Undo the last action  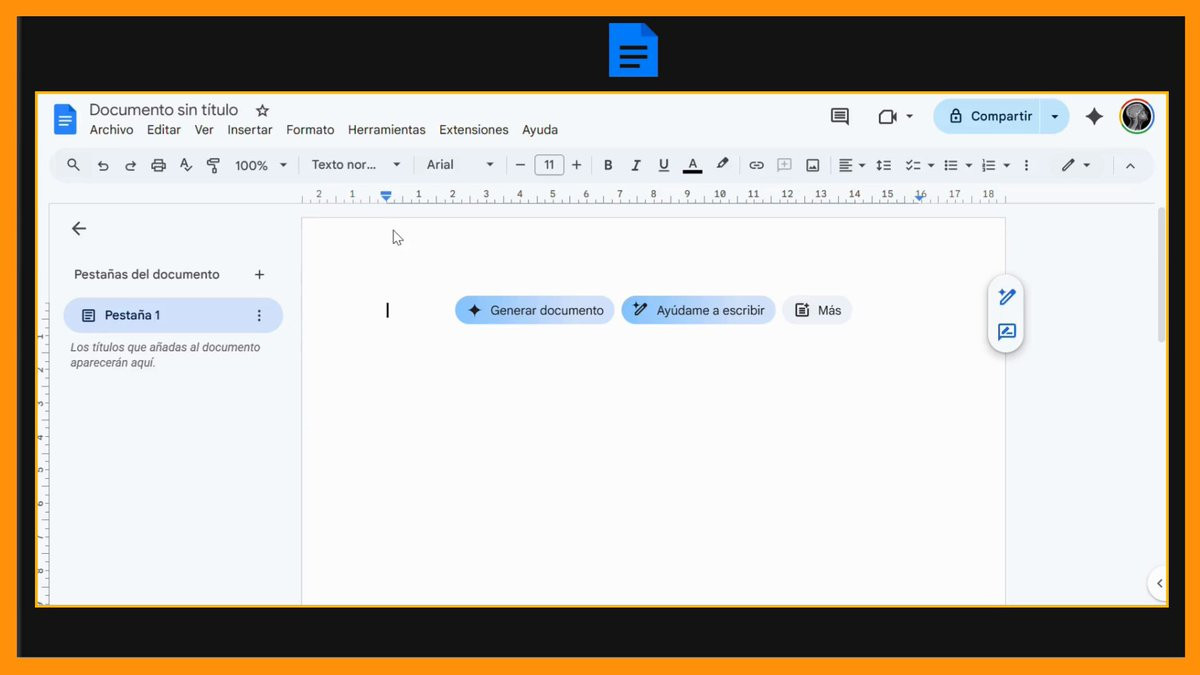coord(102,166)
